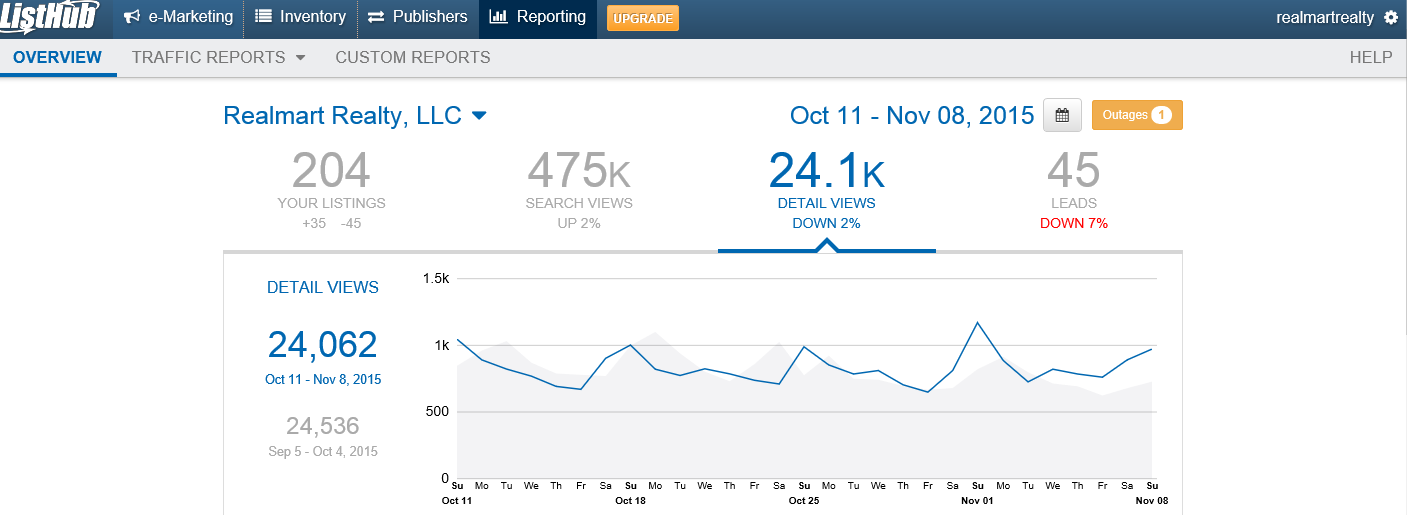The height and width of the screenshot is (515, 1407).
Task: Click the Outages count badge
Action: pos(1161,115)
